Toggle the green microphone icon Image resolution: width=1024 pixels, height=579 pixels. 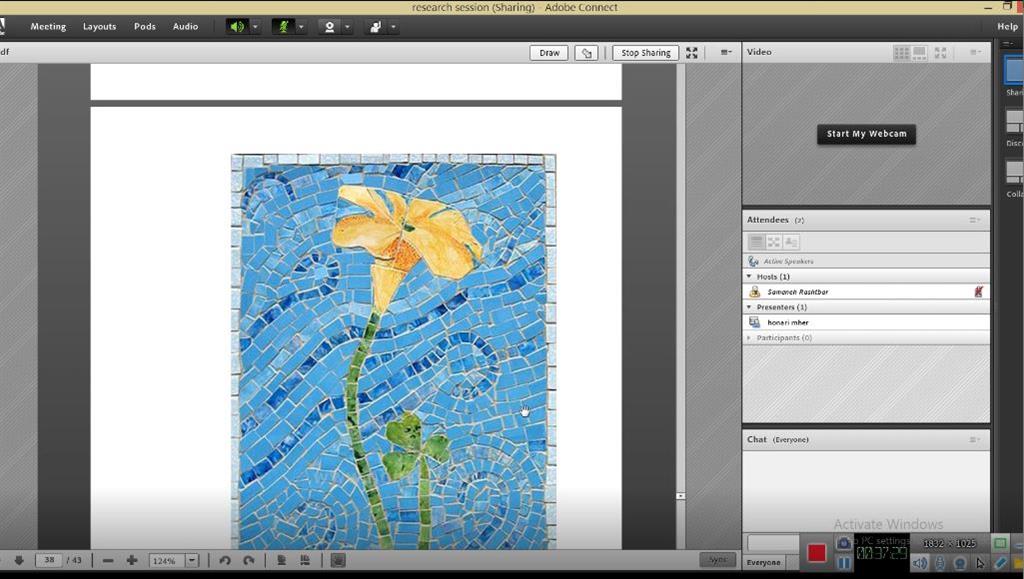coord(283,27)
